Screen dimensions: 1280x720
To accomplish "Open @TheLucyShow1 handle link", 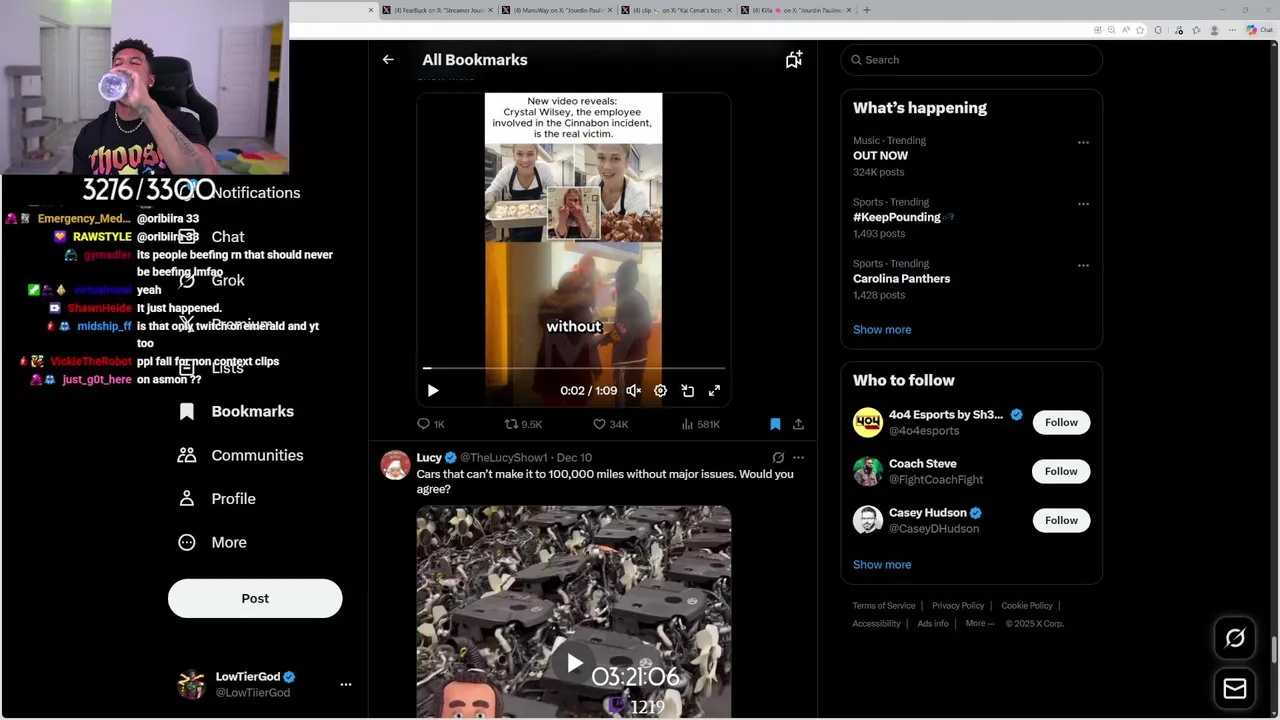I will [x=504, y=458].
